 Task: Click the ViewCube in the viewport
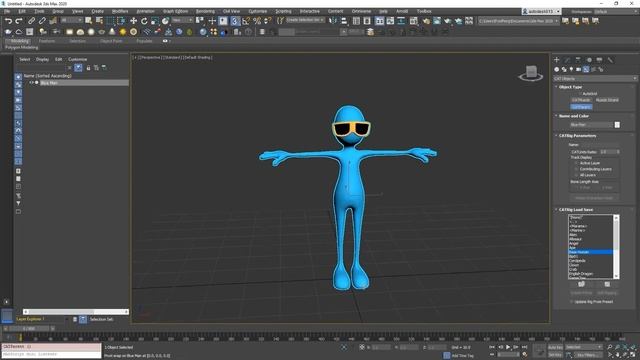click(531, 73)
